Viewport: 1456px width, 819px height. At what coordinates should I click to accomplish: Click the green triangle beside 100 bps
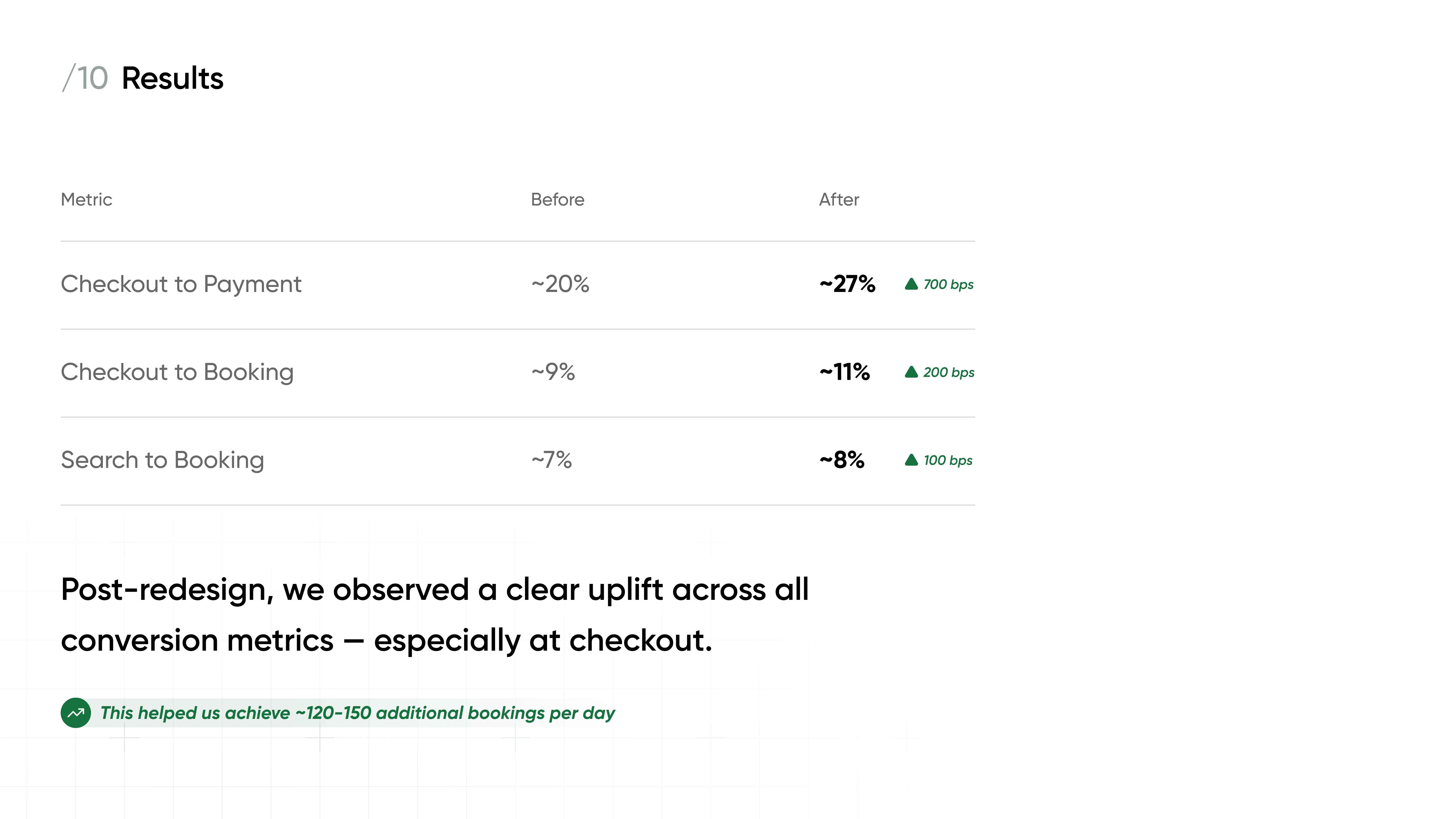911,460
